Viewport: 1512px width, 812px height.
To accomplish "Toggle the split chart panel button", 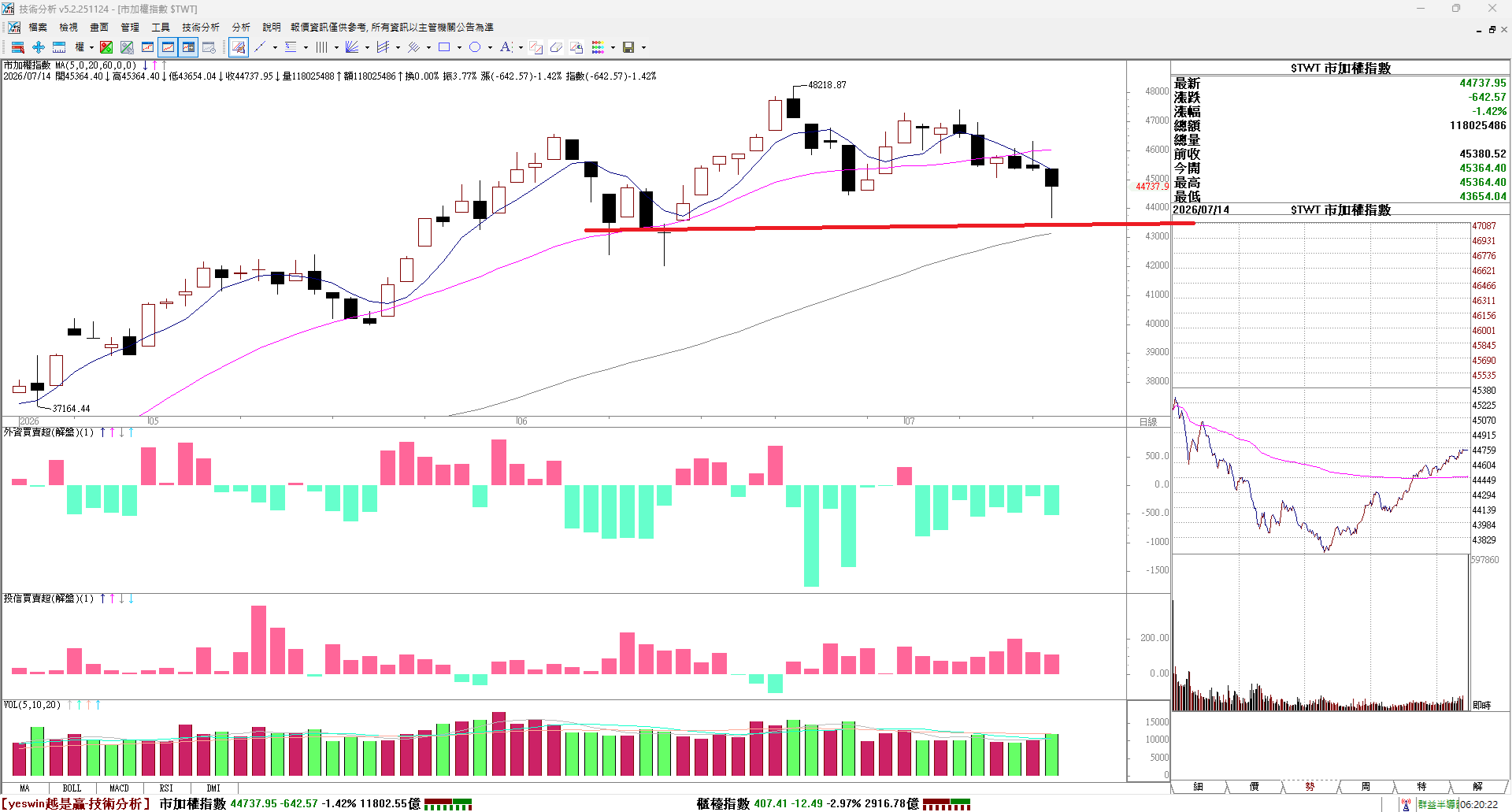I will coord(188,47).
